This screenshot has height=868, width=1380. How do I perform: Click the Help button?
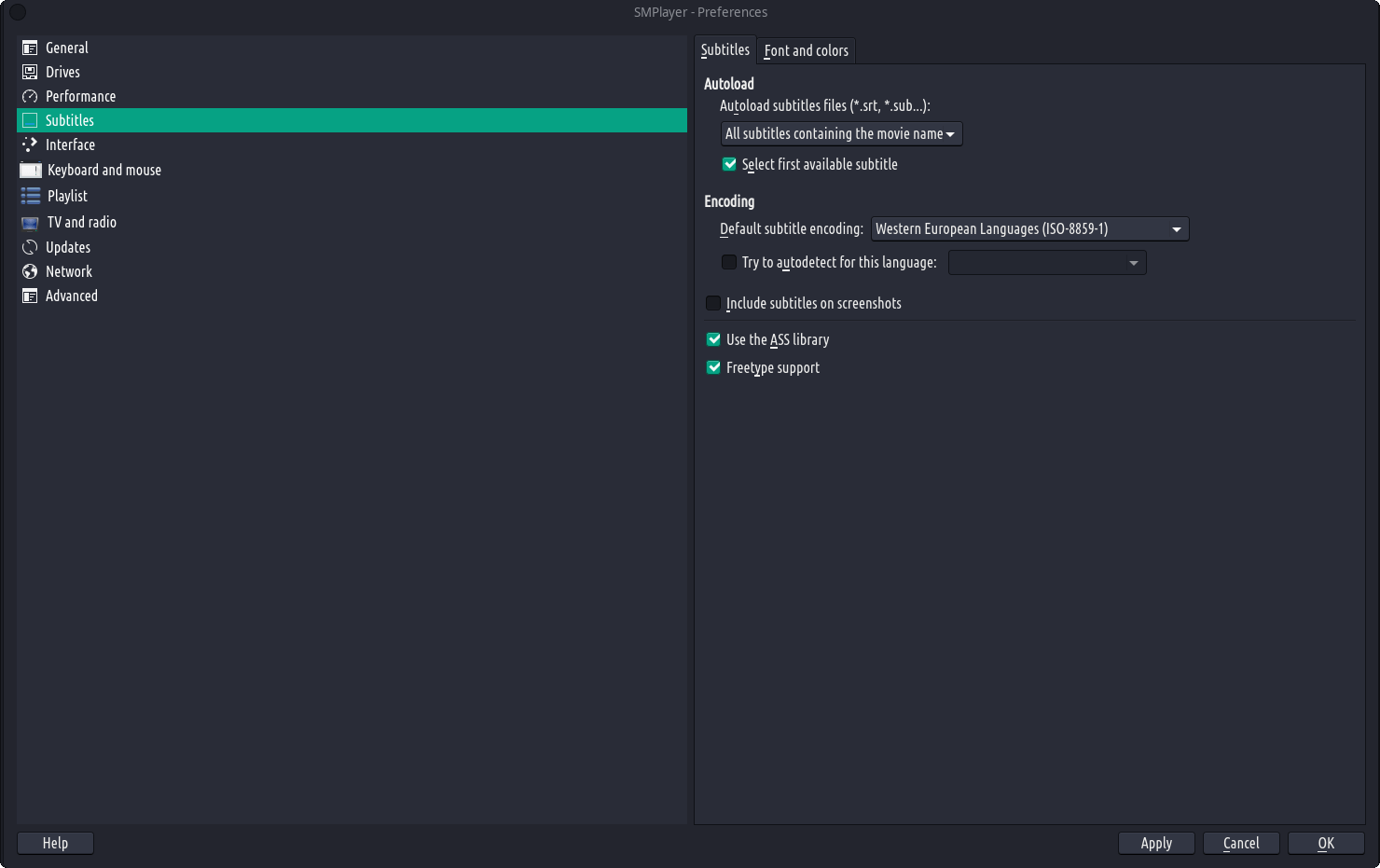coord(55,843)
